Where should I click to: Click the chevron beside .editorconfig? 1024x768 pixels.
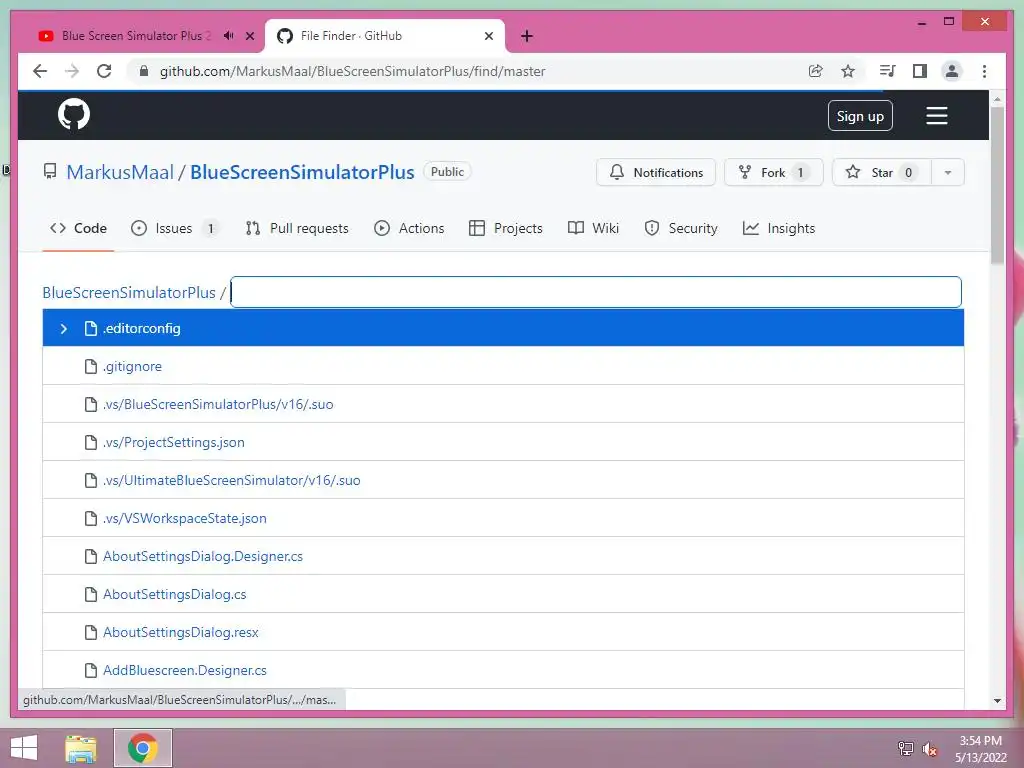pyautogui.click(x=63, y=328)
